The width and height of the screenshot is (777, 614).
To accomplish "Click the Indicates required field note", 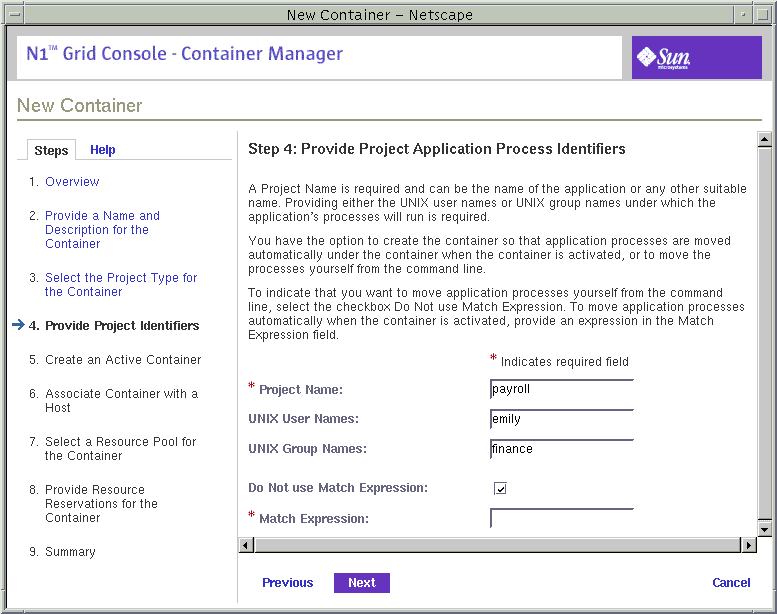I will (x=564, y=362).
